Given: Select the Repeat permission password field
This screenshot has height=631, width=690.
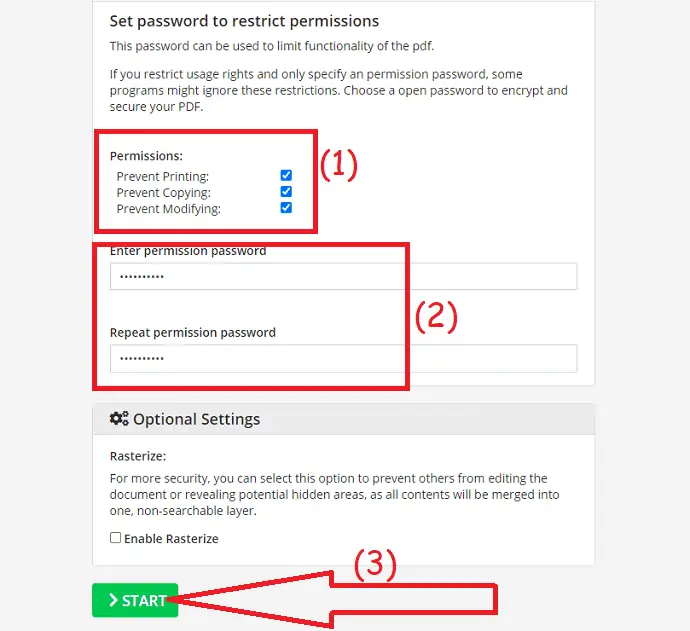Looking at the screenshot, I should [343, 359].
